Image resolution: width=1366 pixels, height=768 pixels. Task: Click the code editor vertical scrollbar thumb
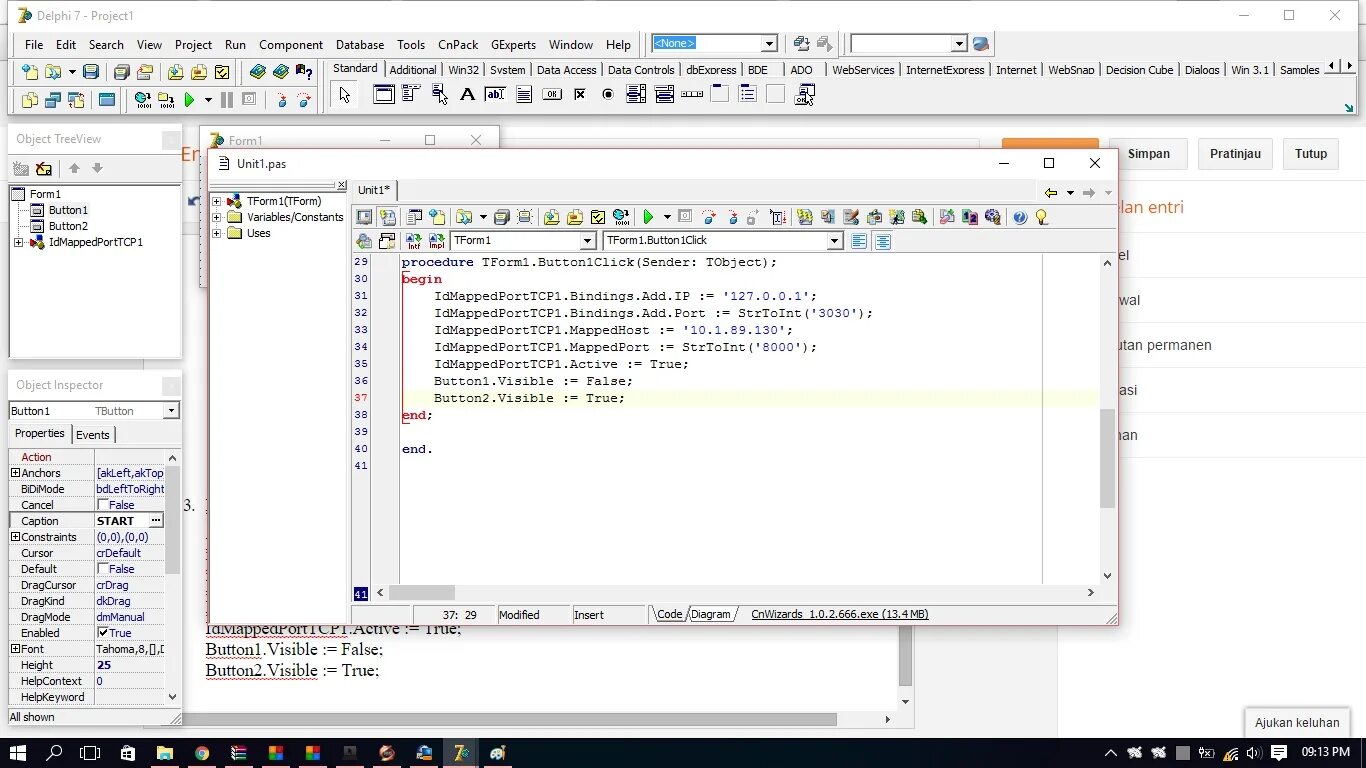pos(1107,458)
